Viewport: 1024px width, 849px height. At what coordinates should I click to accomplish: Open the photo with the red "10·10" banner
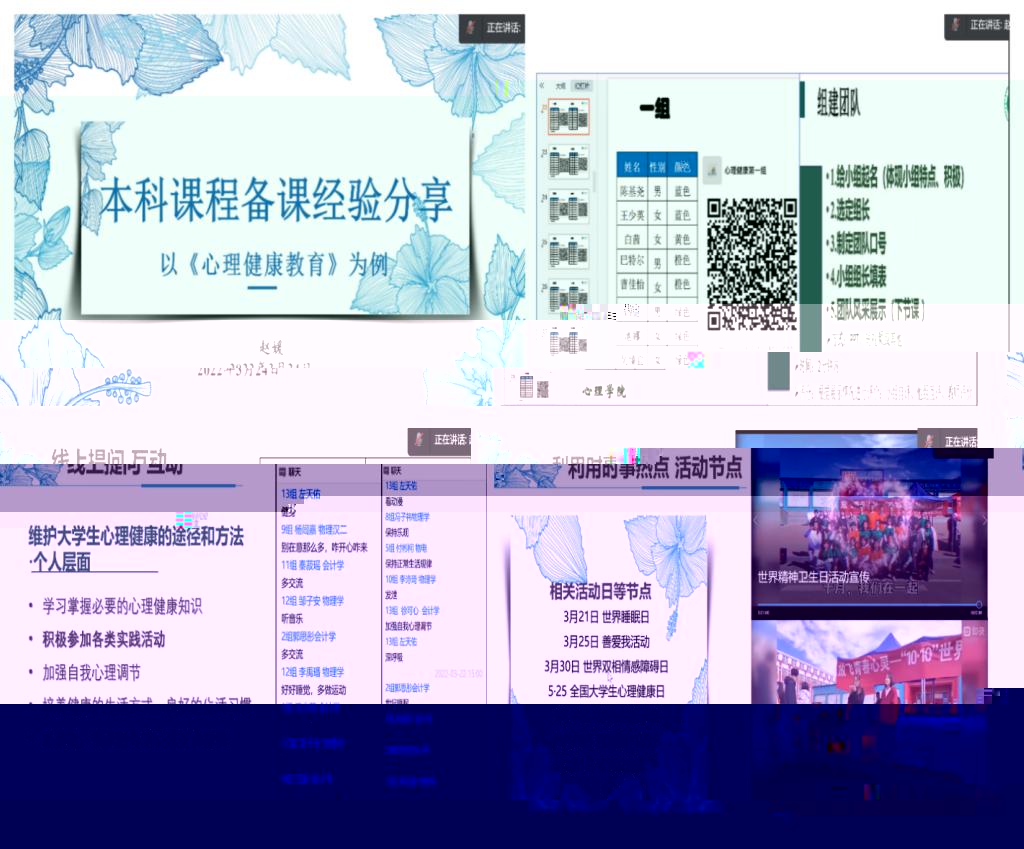click(869, 663)
